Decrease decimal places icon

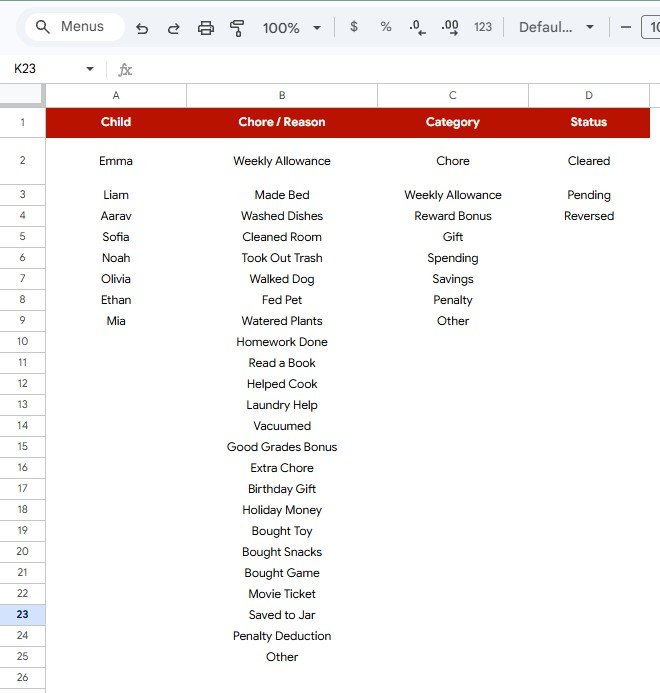417,27
